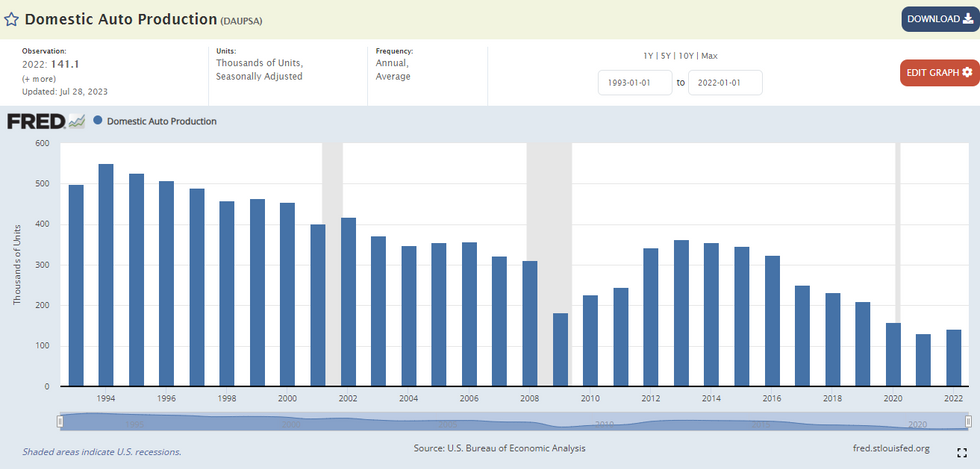Image resolution: width=980 pixels, height=469 pixels.
Task: Select the Max date range
Action: click(x=709, y=56)
